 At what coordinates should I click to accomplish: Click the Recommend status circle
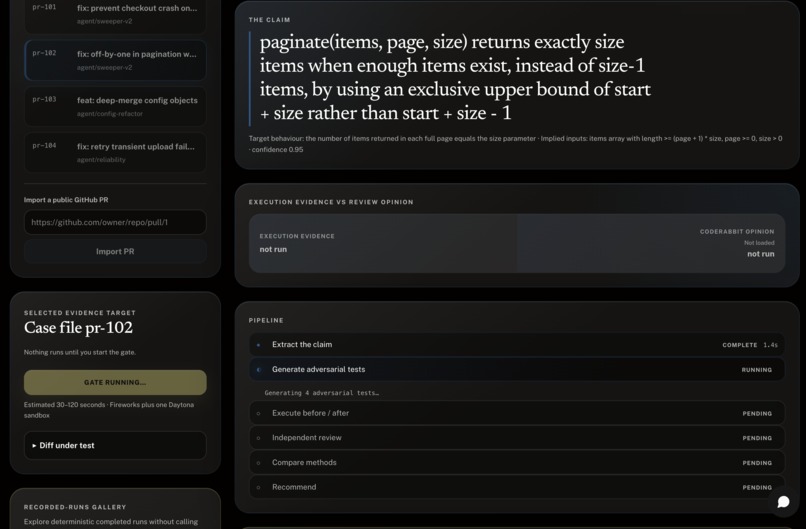259,487
